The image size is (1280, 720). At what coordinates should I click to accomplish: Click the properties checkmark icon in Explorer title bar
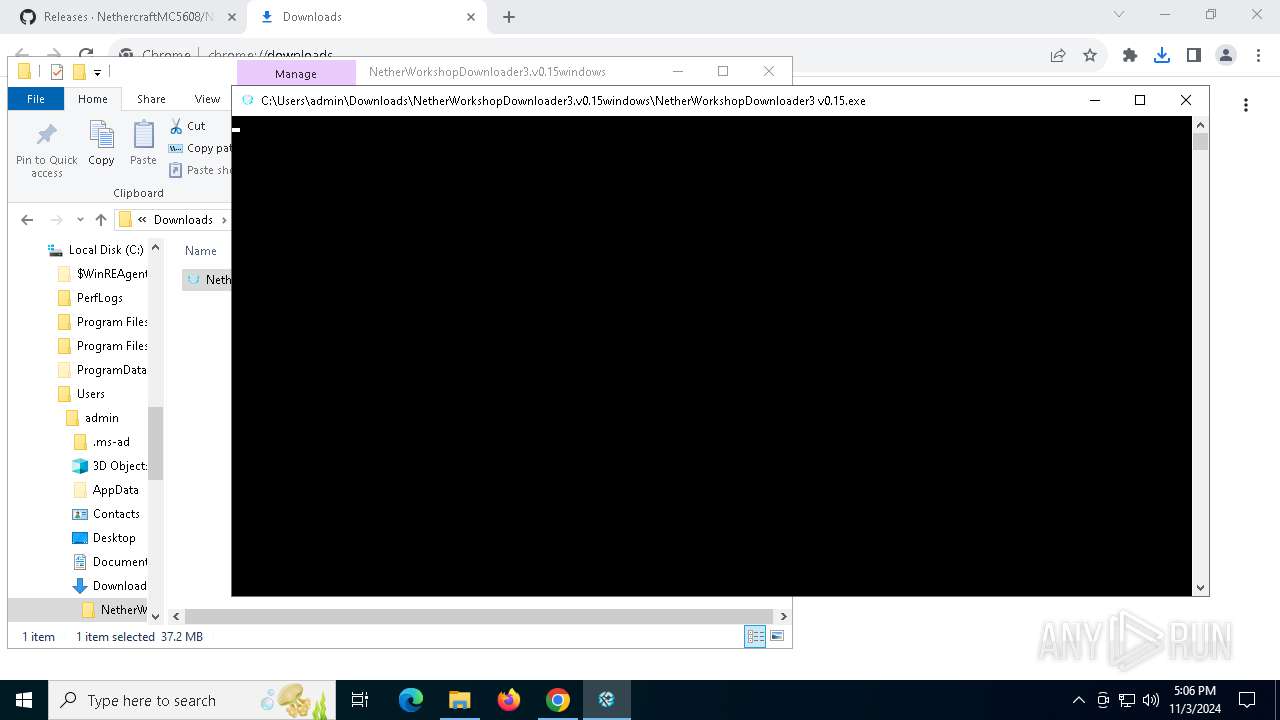click(56, 72)
